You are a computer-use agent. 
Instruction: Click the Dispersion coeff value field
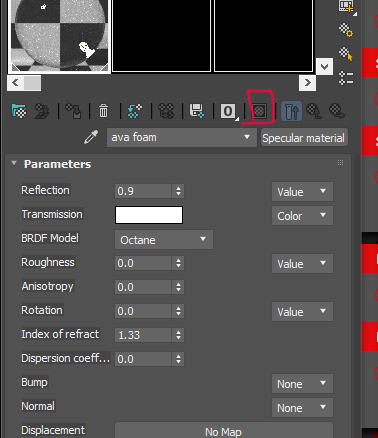(x=143, y=359)
